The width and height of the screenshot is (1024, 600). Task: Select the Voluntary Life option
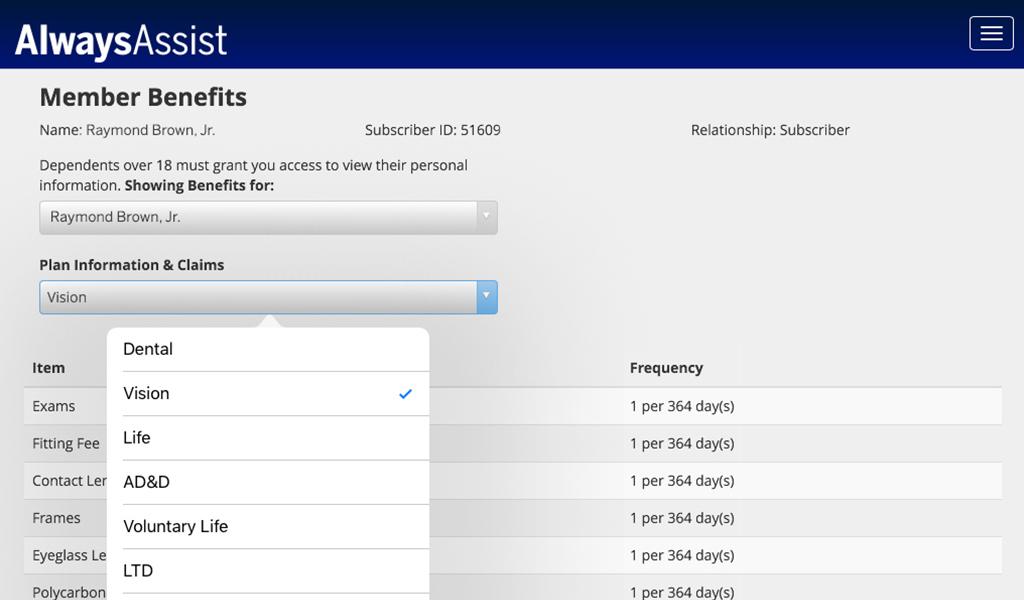[x=268, y=527]
